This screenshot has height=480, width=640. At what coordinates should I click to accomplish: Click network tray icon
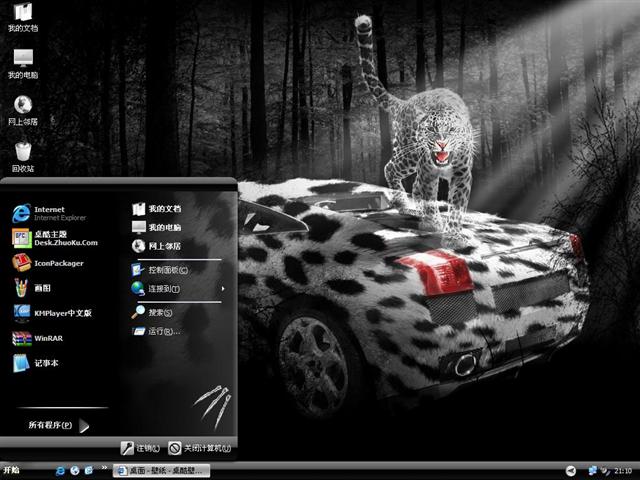(592, 471)
